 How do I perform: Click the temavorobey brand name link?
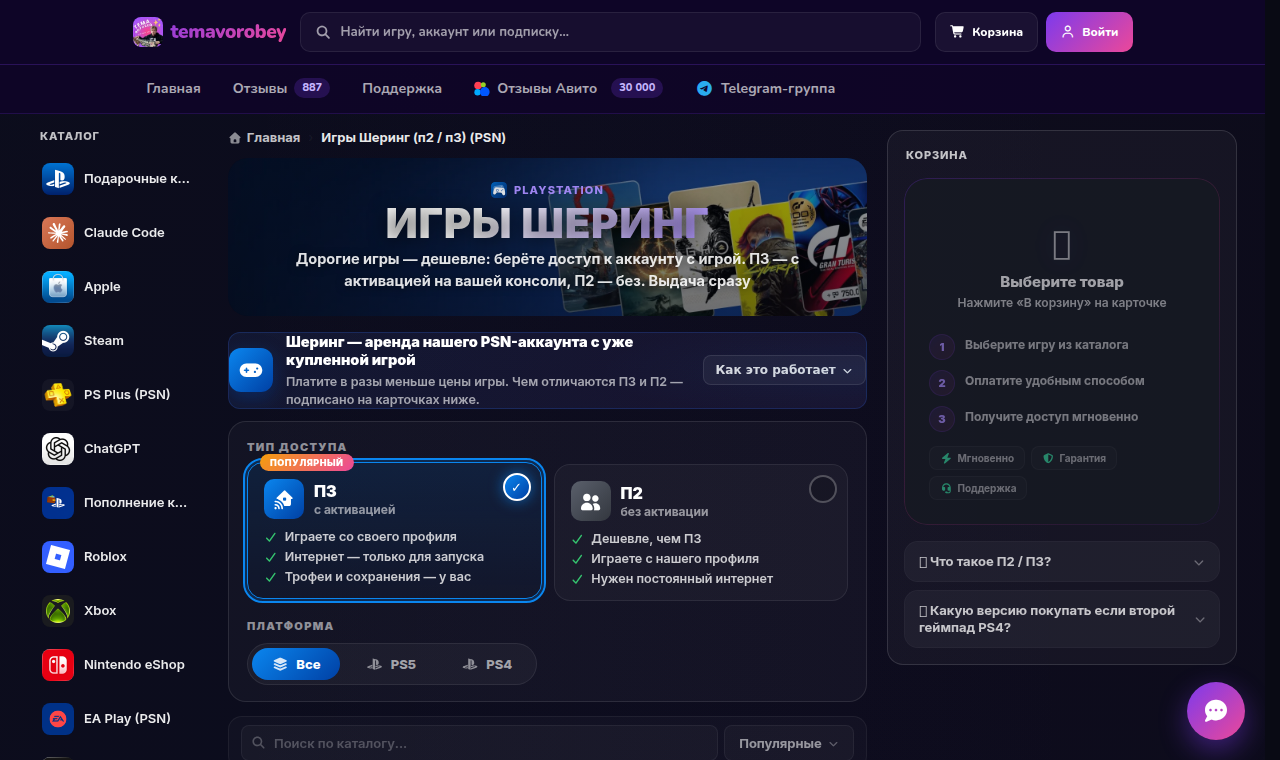pos(228,32)
